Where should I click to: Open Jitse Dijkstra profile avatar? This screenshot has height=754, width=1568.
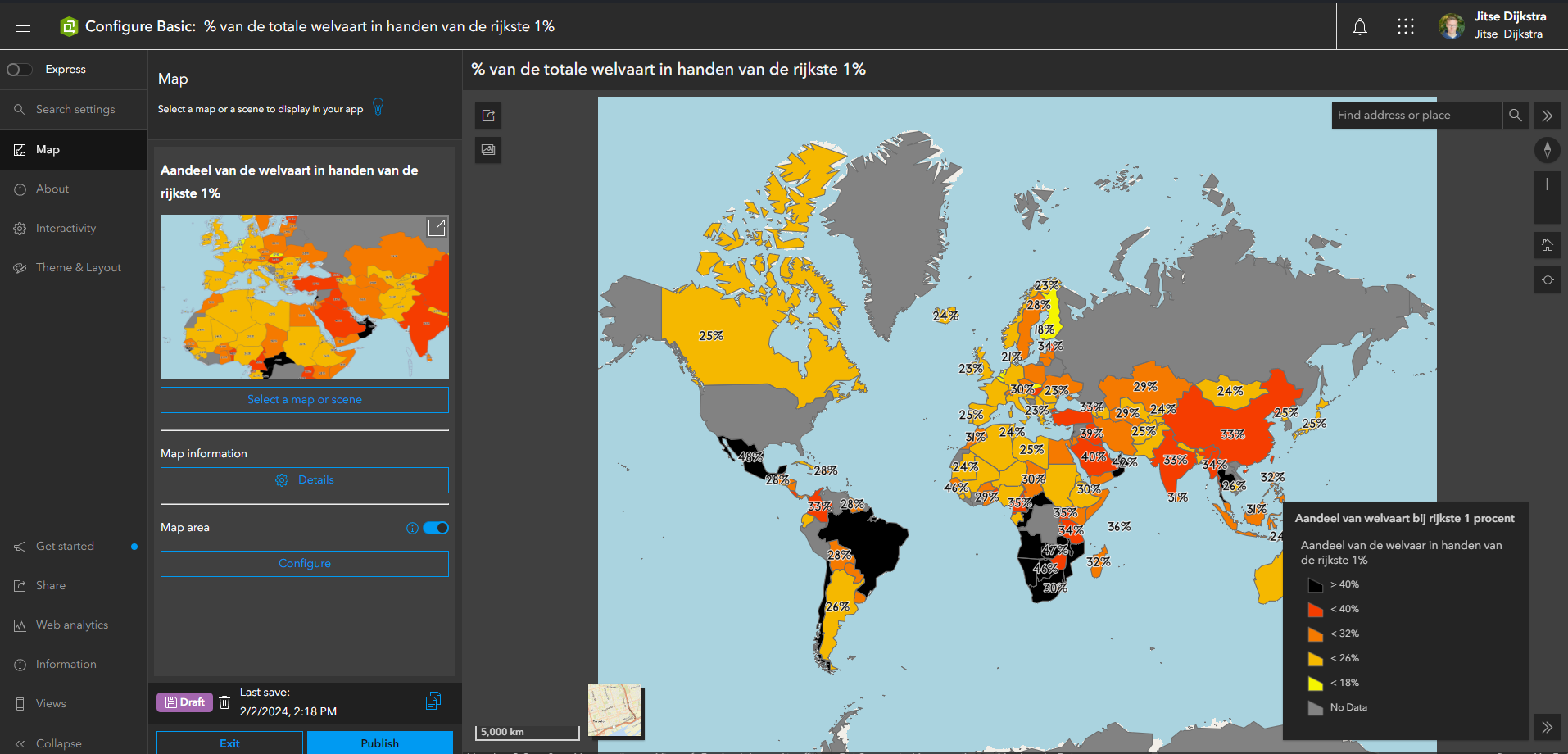tap(1452, 26)
